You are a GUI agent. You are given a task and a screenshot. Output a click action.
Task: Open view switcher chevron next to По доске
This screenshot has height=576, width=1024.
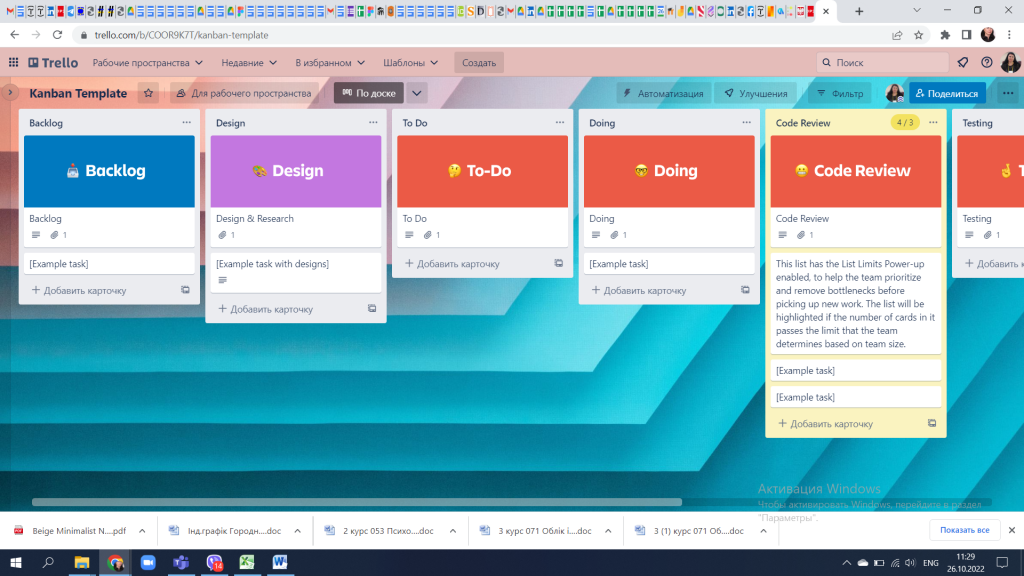pos(417,93)
